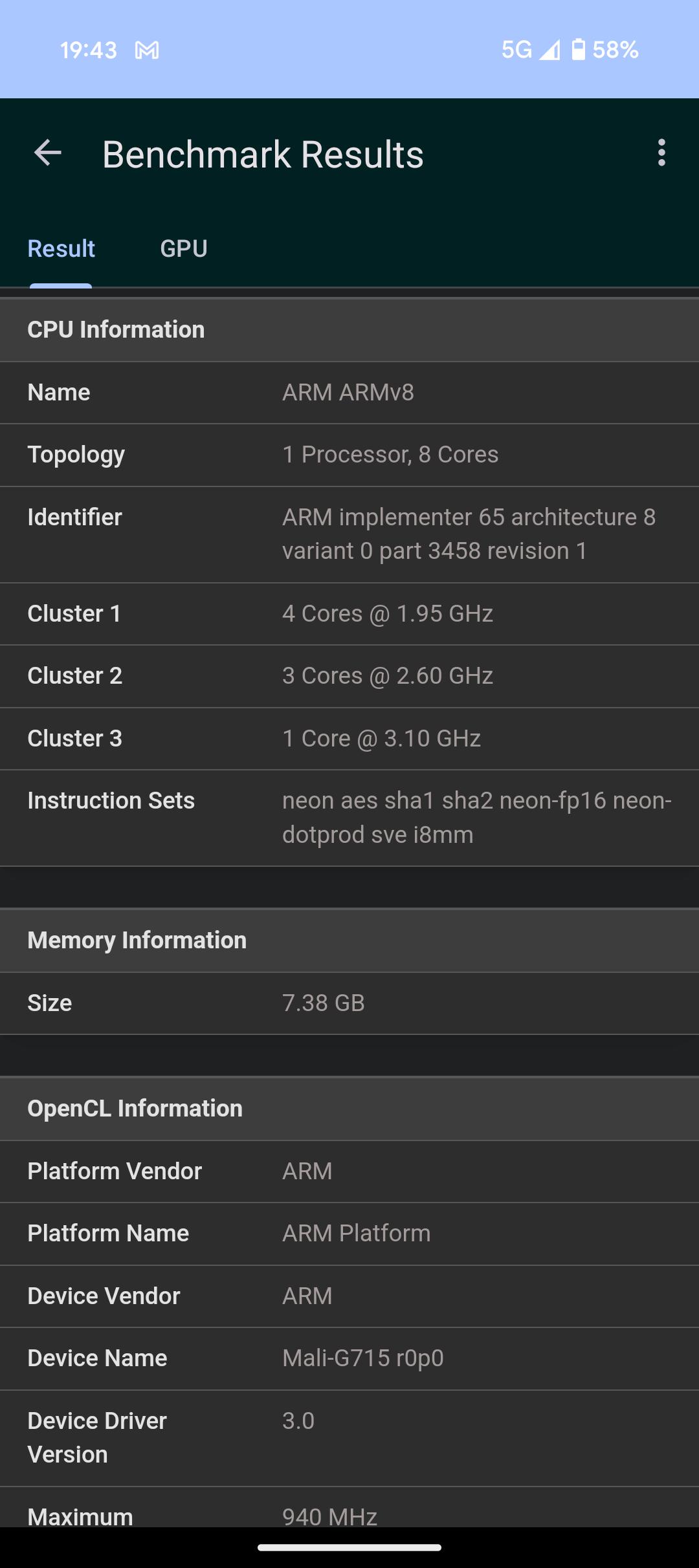Tap the Identifier row value

(x=469, y=534)
